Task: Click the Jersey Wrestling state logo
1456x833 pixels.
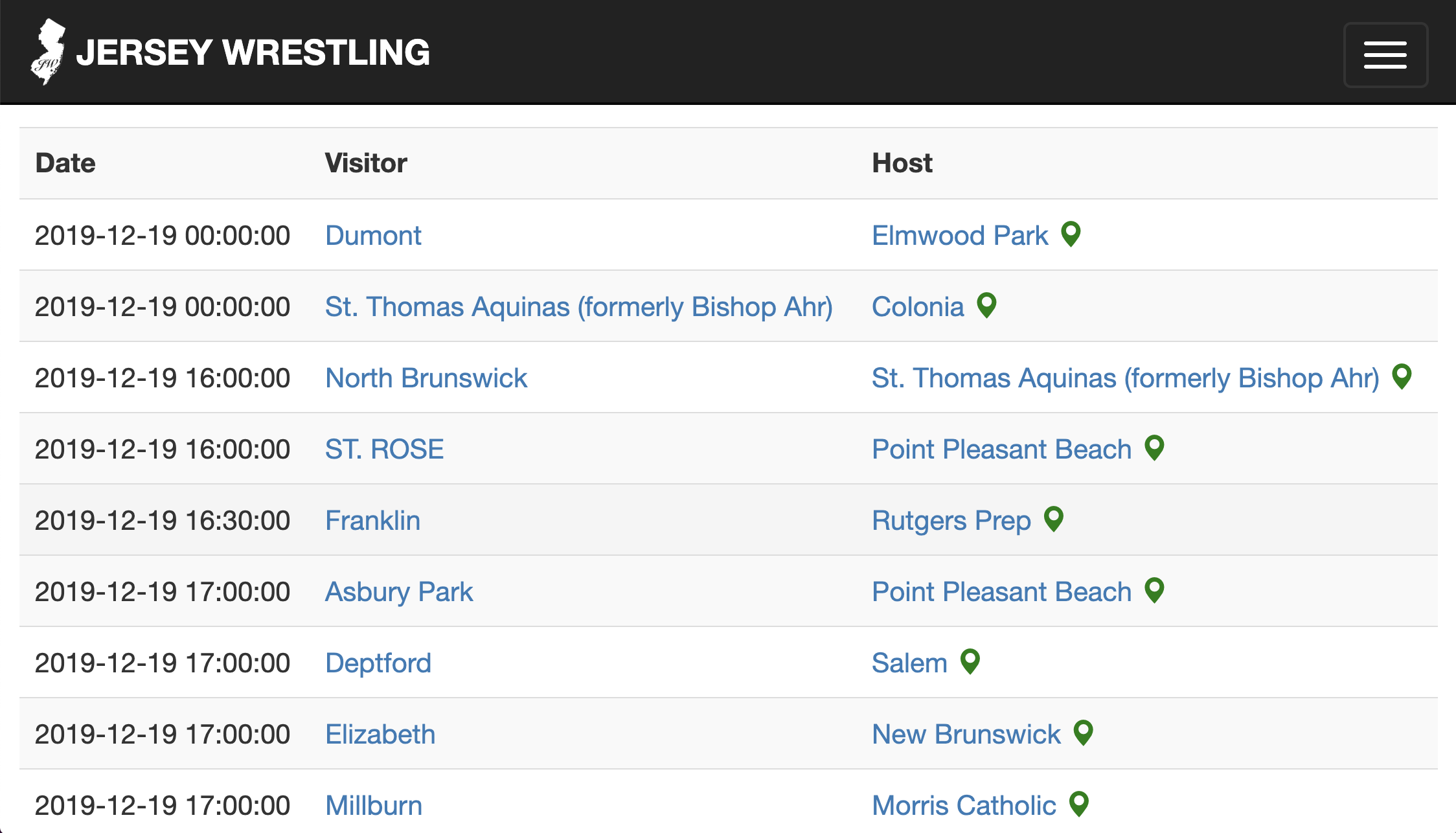Action: (x=48, y=52)
